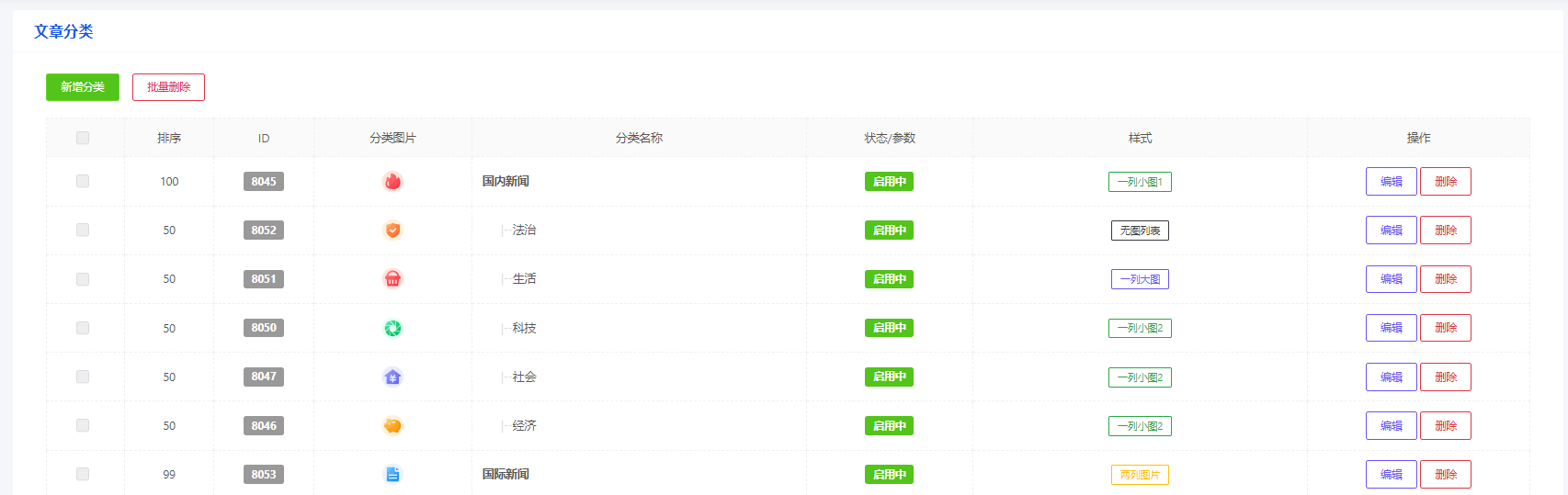1568x495 pixels.
Task: Toggle the select-all checkbox in table header
Action: point(83,138)
